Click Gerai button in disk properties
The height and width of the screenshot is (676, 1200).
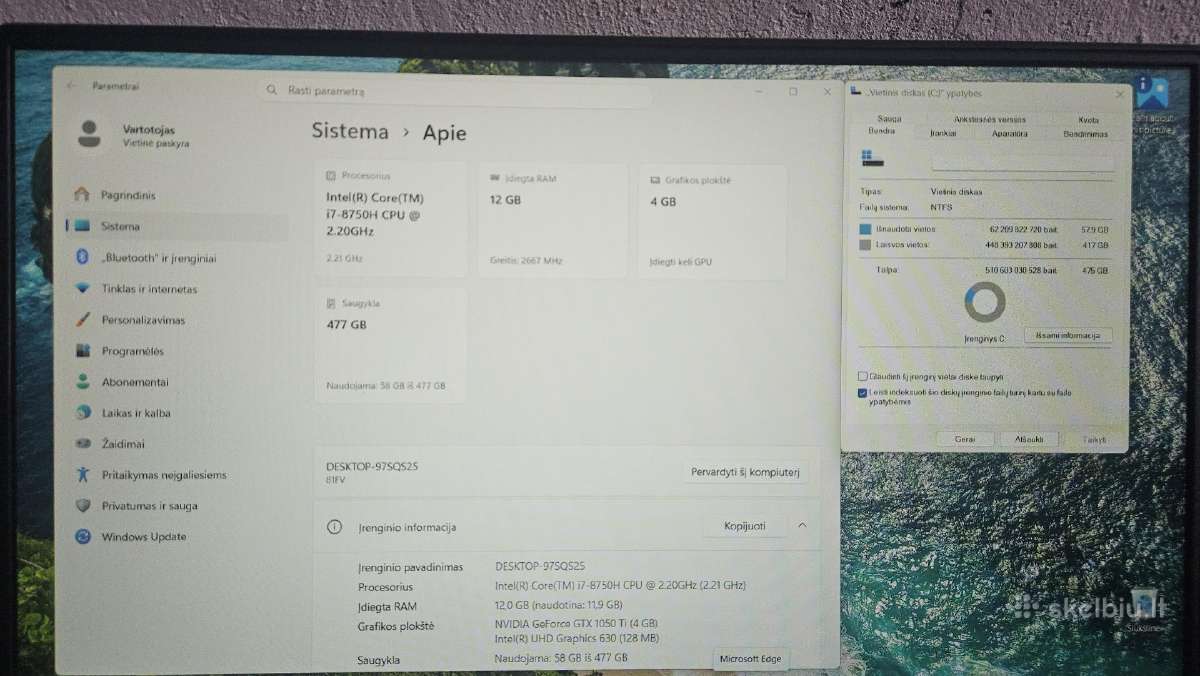tap(965, 439)
